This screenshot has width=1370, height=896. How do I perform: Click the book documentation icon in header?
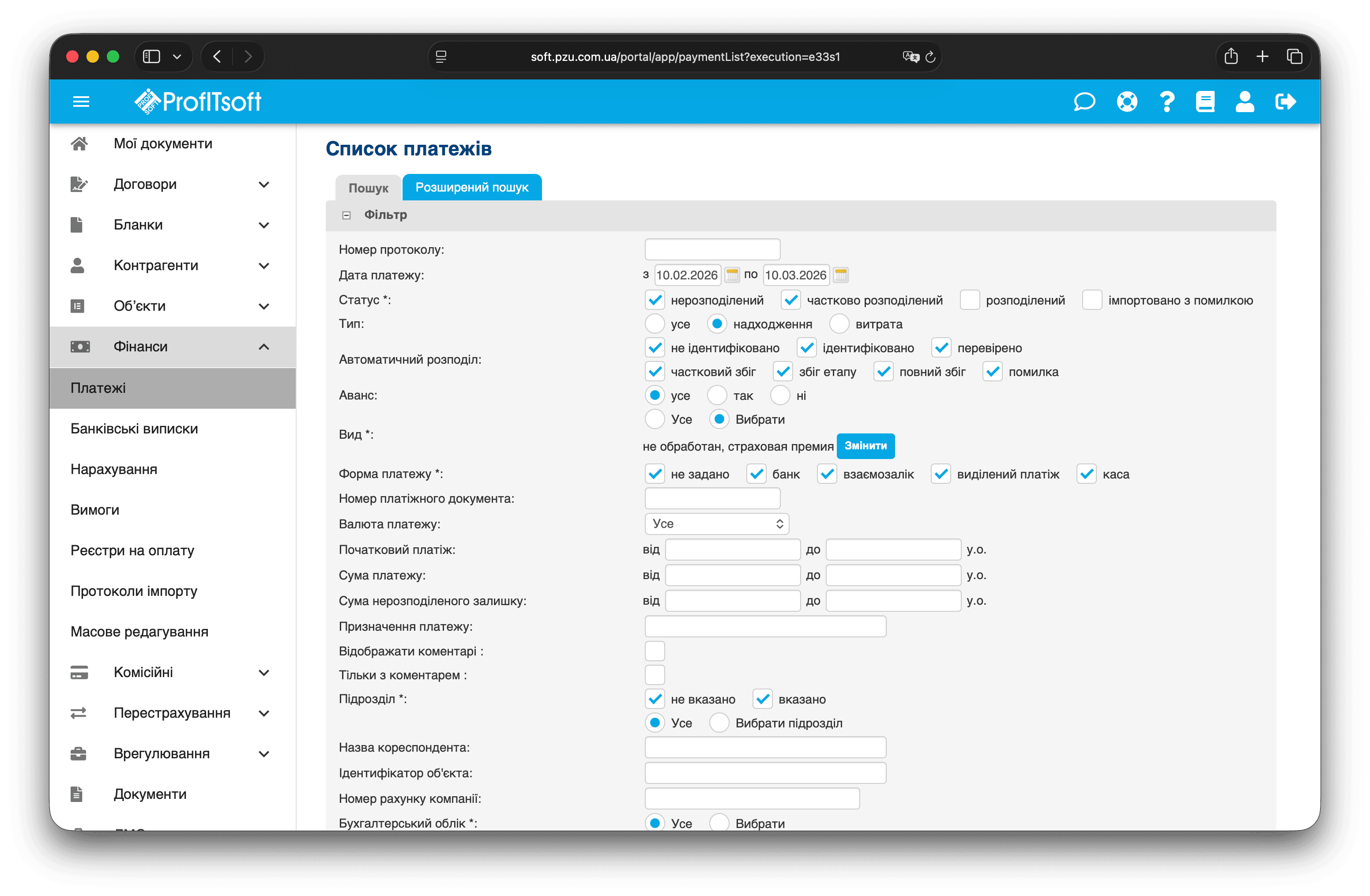(1205, 102)
